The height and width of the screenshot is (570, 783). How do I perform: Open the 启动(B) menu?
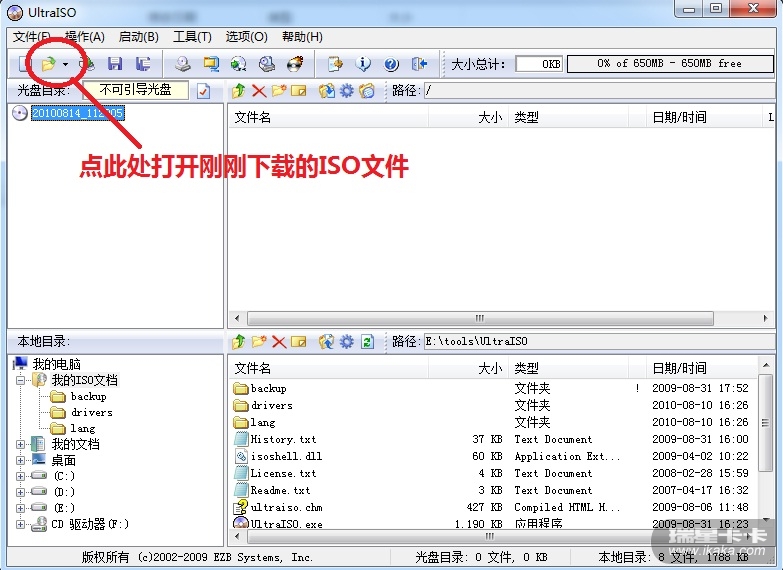coord(138,37)
